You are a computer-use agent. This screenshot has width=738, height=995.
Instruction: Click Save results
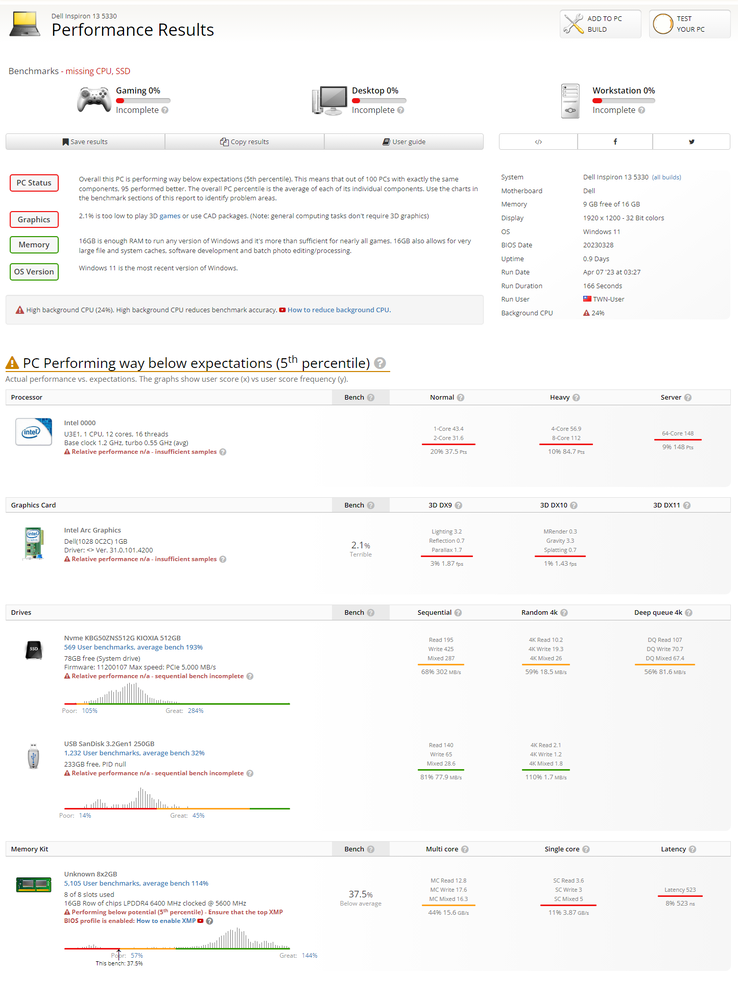point(85,142)
